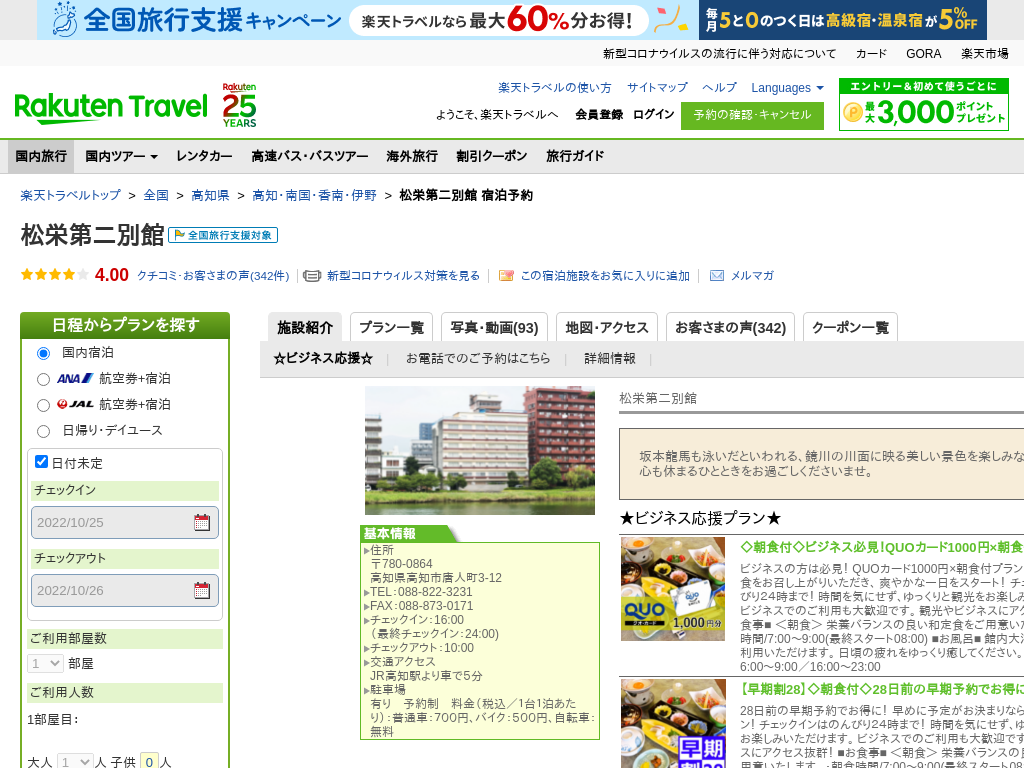Open the 【早期割28】 plan title link
The width and height of the screenshot is (1024, 768).
pyautogui.click(x=882, y=689)
